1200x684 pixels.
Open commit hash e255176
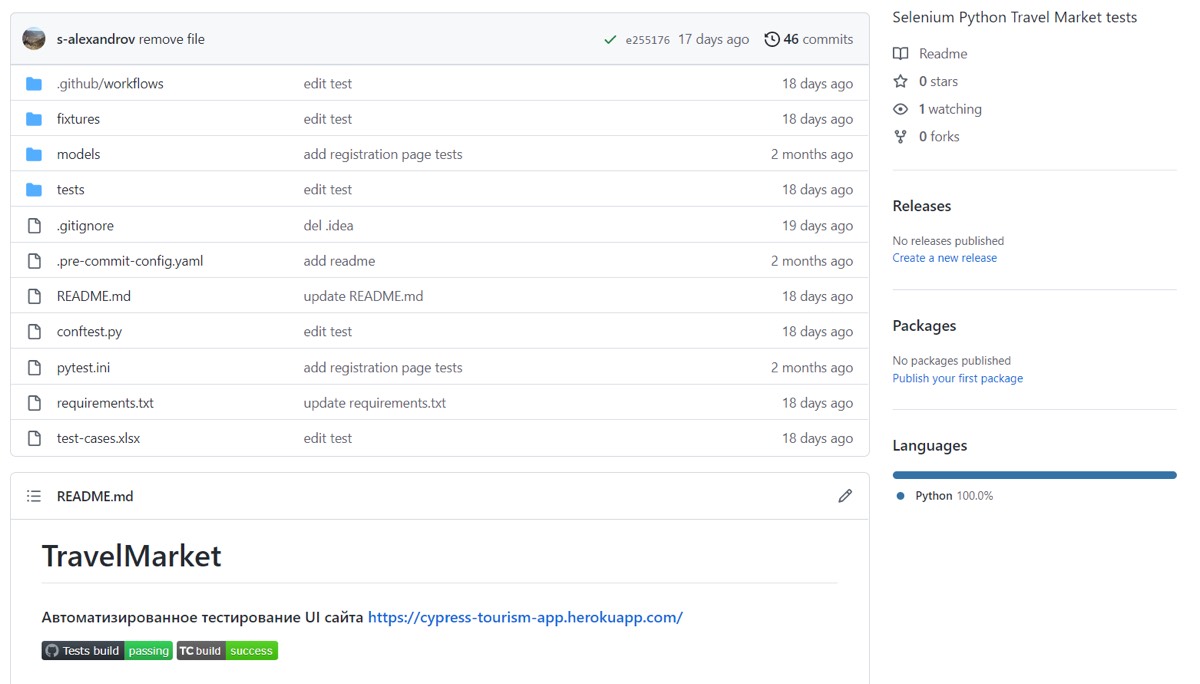tap(647, 41)
